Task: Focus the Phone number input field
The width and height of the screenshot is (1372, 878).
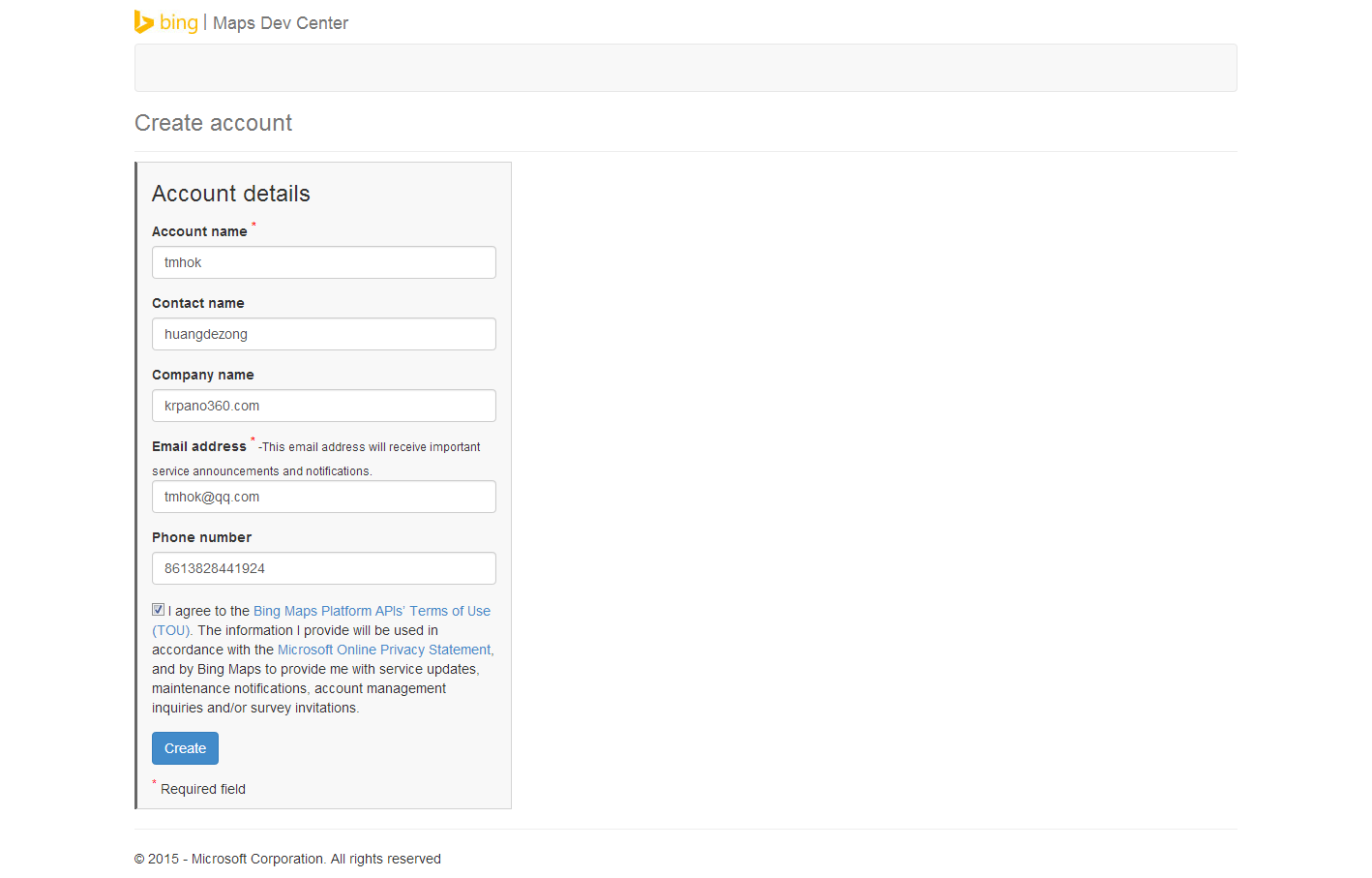Action: point(323,568)
